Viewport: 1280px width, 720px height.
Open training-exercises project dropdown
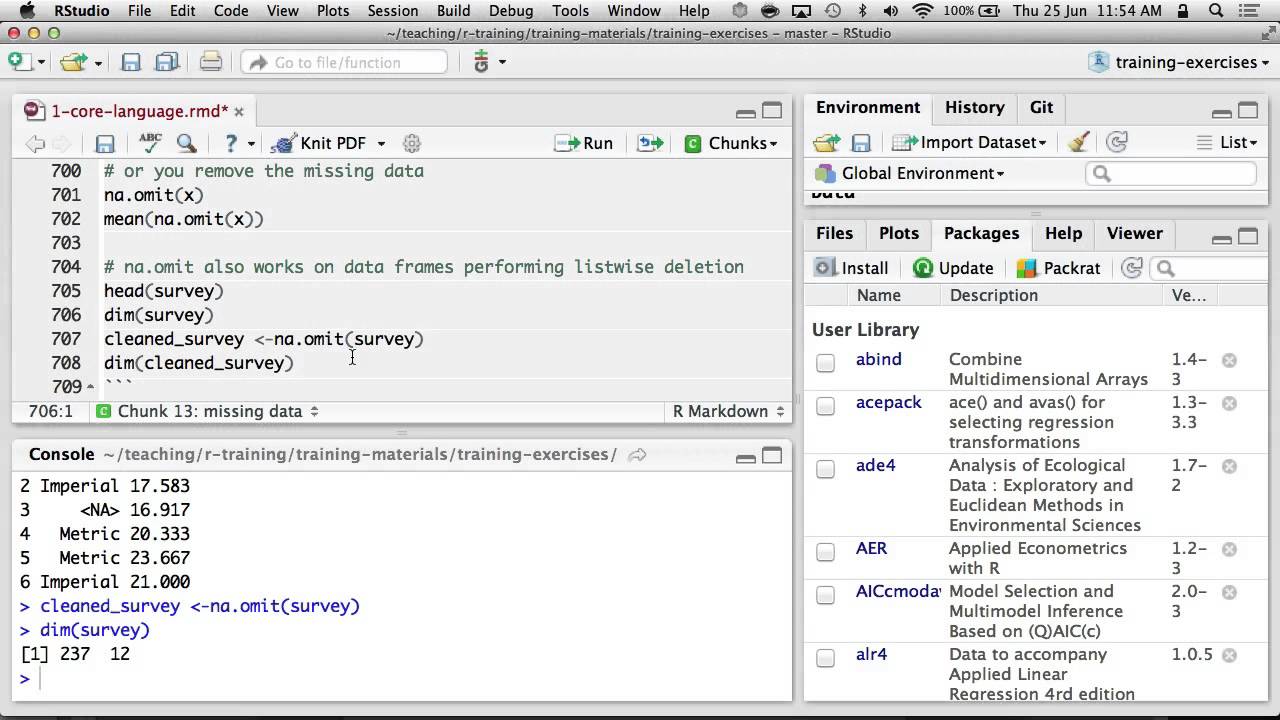(x=1177, y=62)
